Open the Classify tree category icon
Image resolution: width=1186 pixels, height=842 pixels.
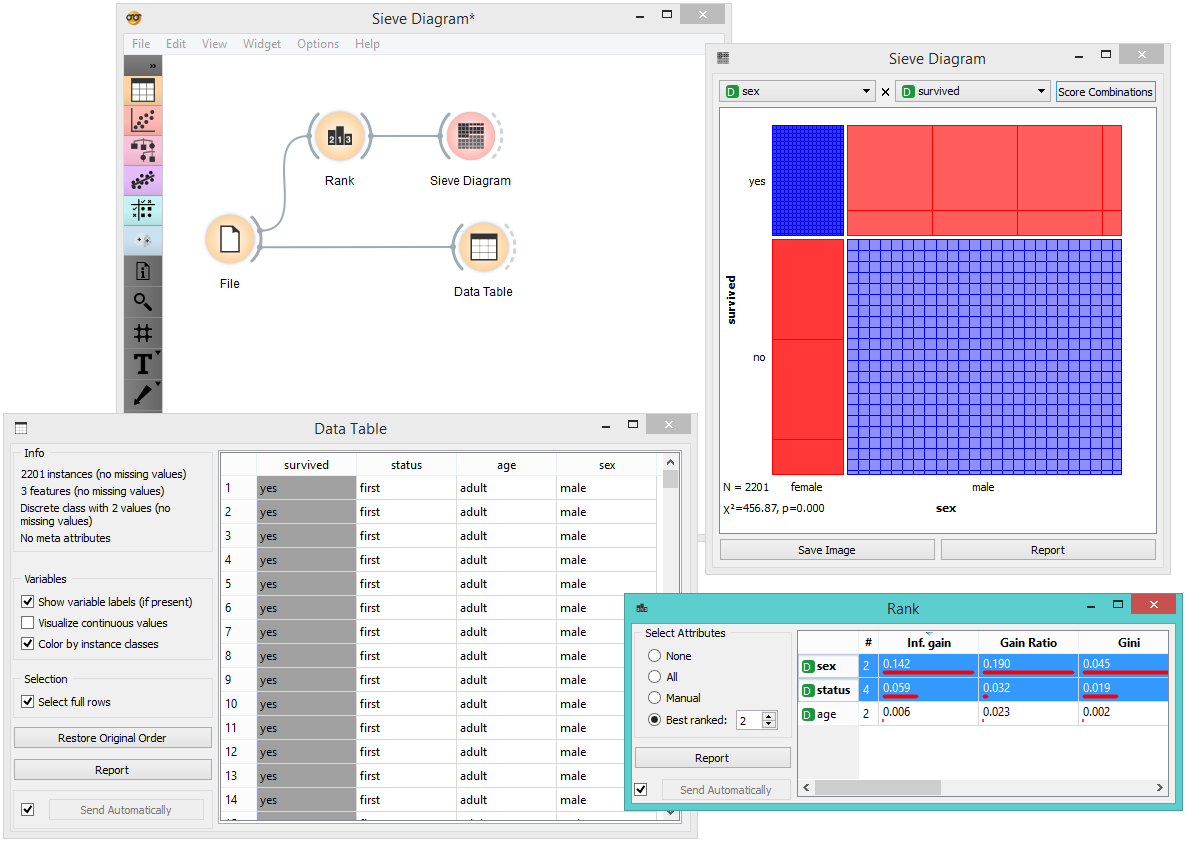(x=143, y=151)
